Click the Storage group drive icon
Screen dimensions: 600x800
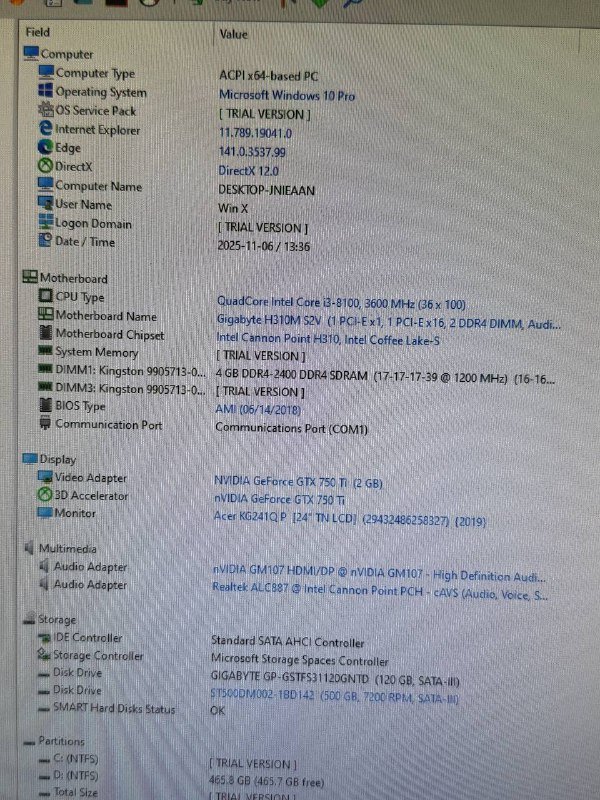[x=29, y=619]
